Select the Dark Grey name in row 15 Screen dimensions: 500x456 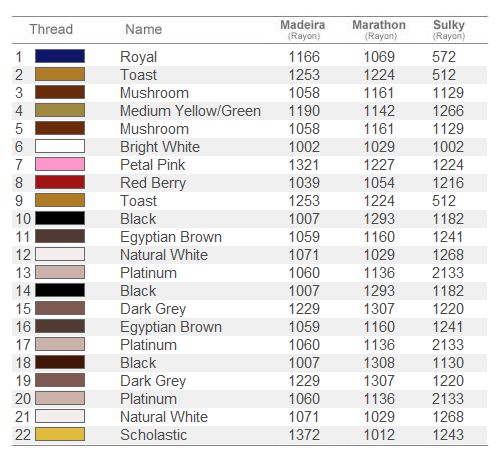153,309
